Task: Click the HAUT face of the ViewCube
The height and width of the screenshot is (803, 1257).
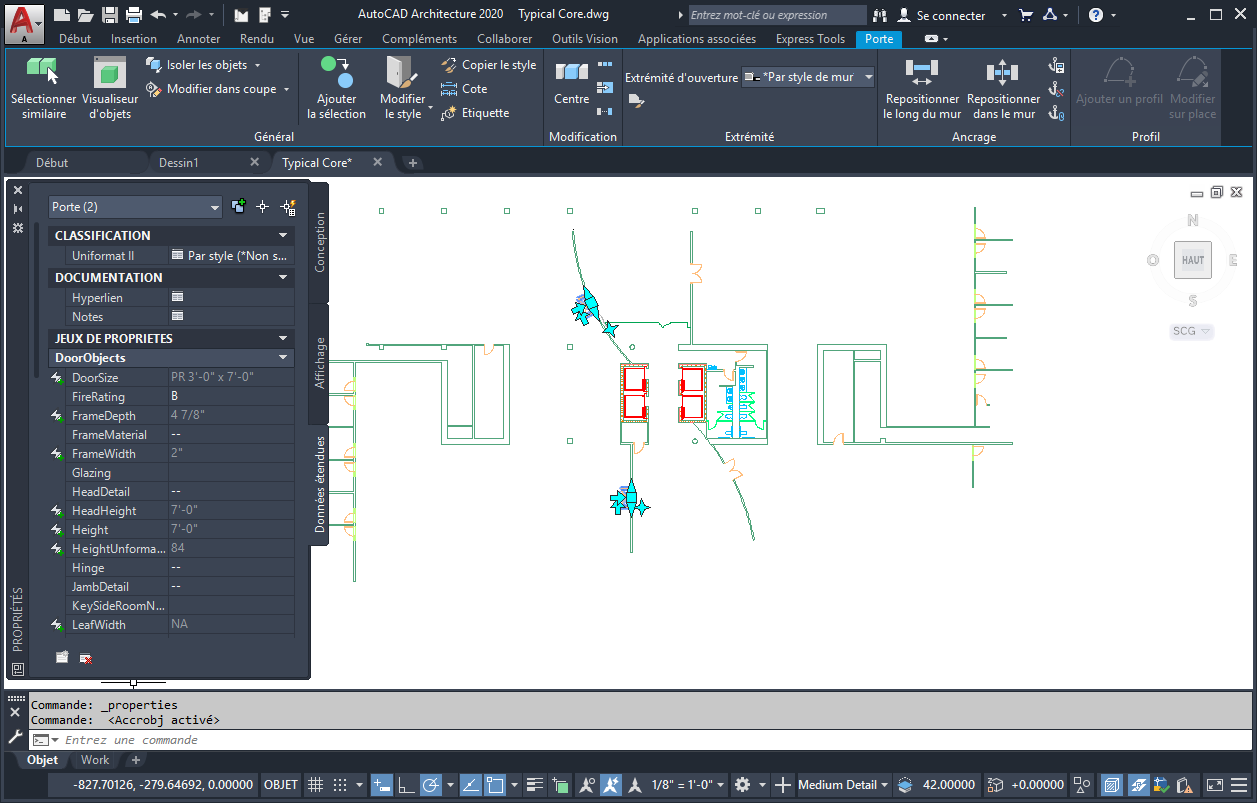Action: (x=1193, y=260)
